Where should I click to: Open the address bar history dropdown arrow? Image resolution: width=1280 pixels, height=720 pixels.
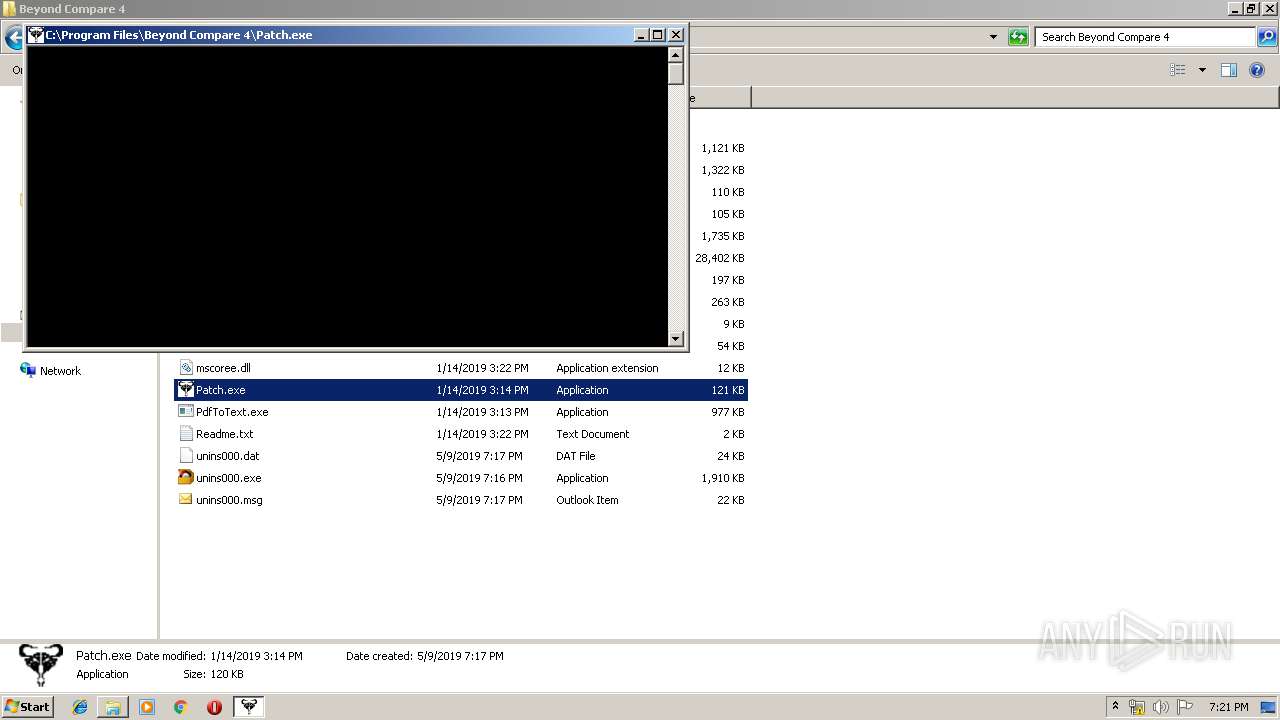coord(993,37)
